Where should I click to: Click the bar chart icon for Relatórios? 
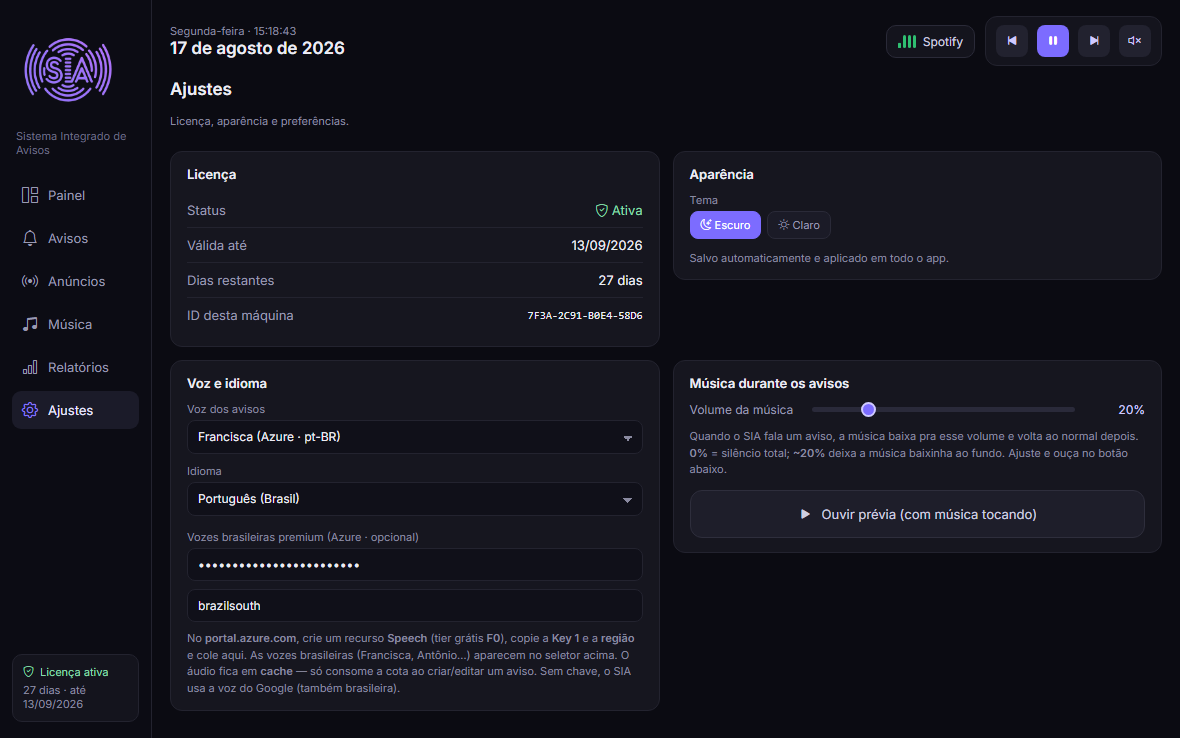(30, 367)
